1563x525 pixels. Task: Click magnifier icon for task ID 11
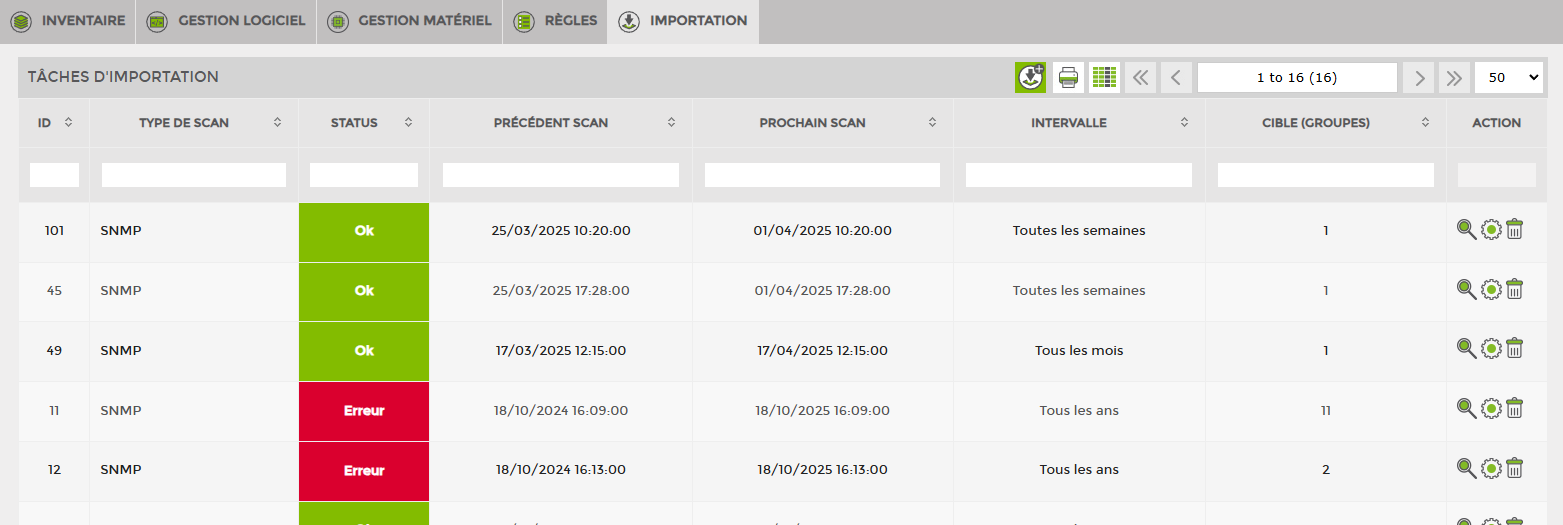click(1466, 409)
